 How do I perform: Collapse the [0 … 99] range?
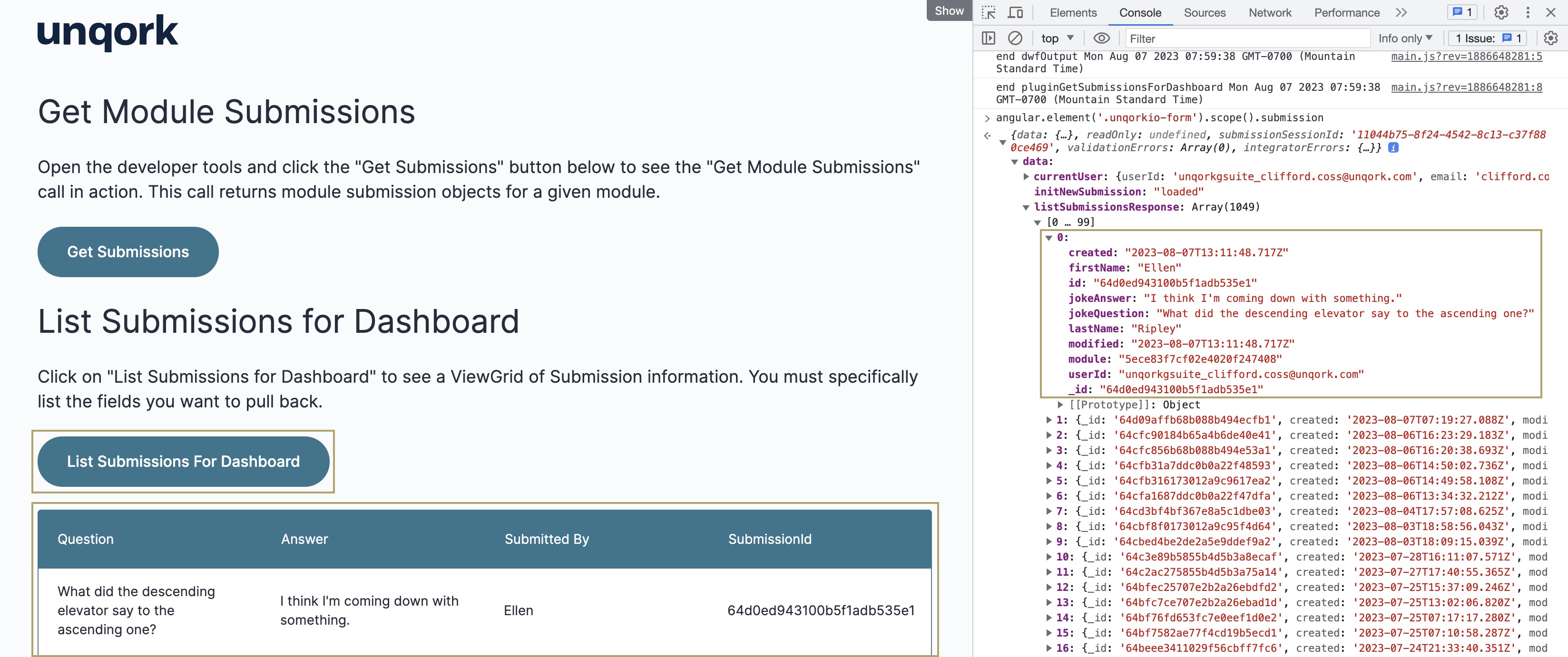(1038, 222)
